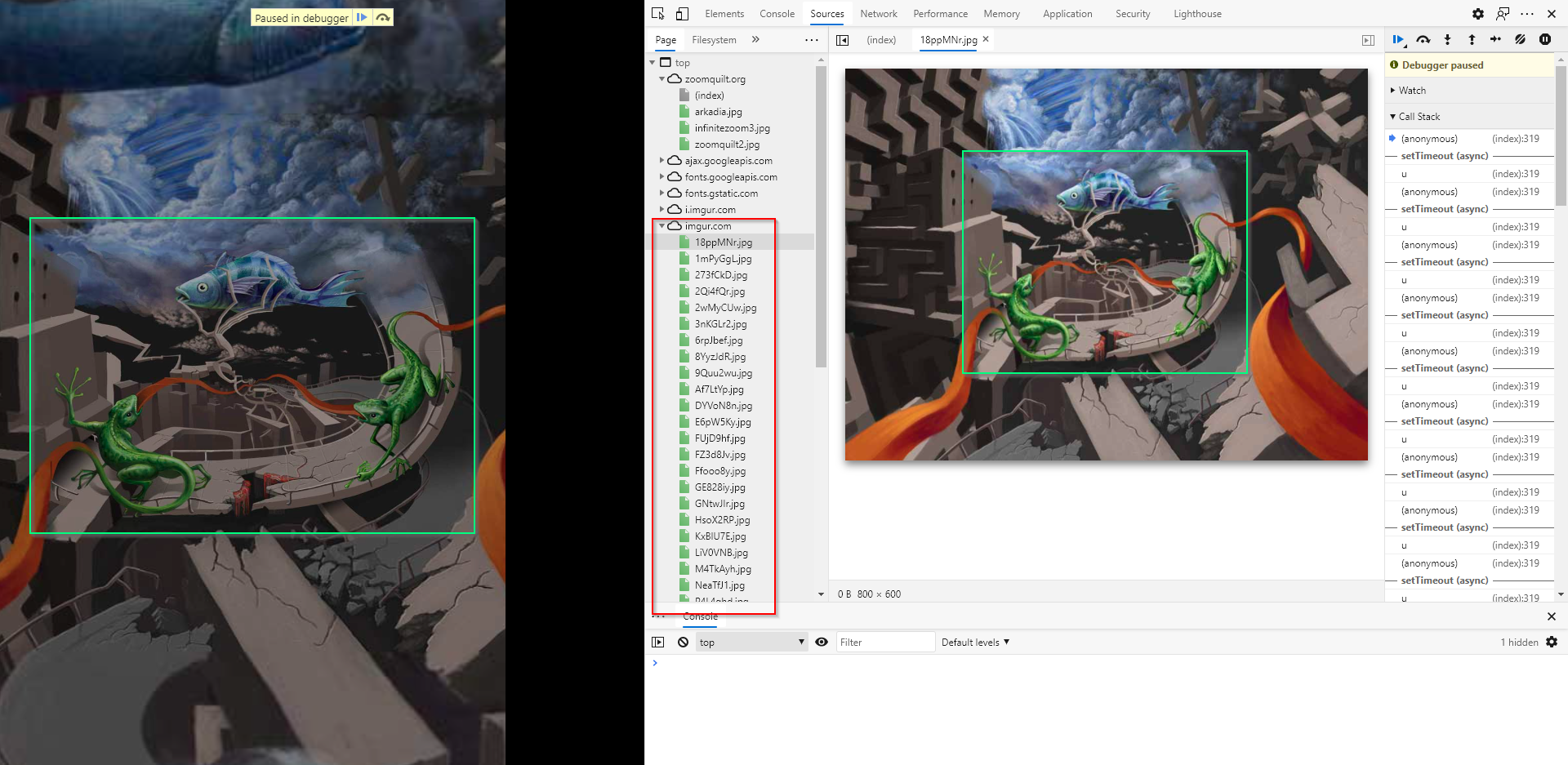Expand fonts.googleapis.com domain node

[662, 177]
